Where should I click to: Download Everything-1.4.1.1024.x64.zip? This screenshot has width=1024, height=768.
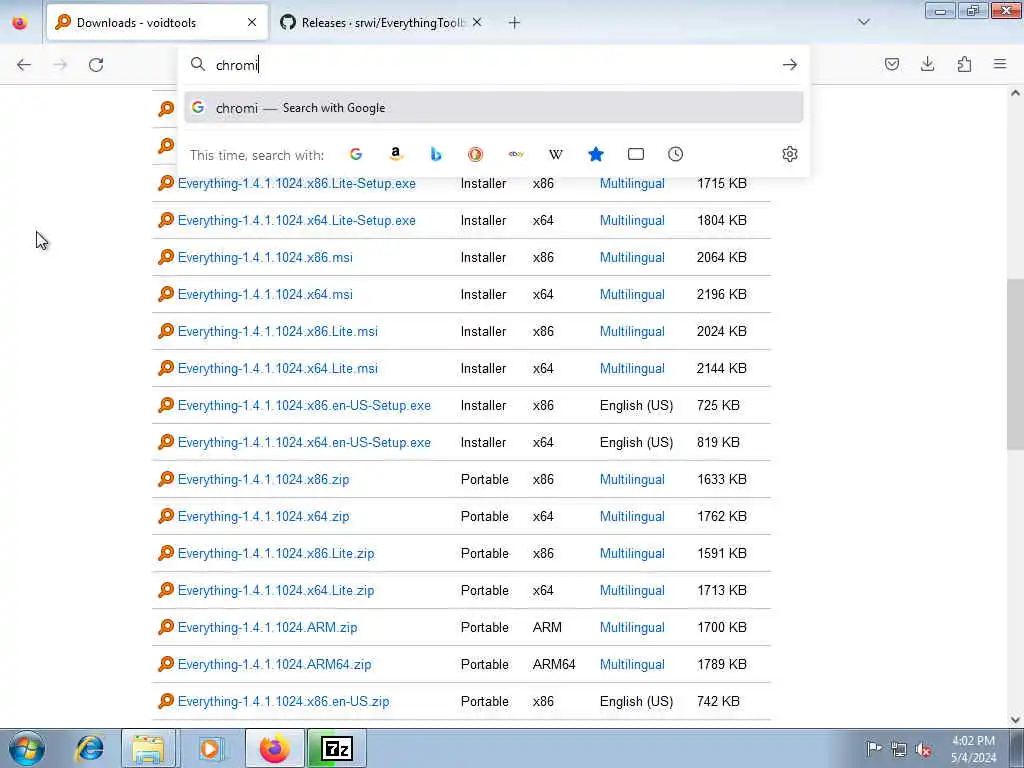coord(263,517)
